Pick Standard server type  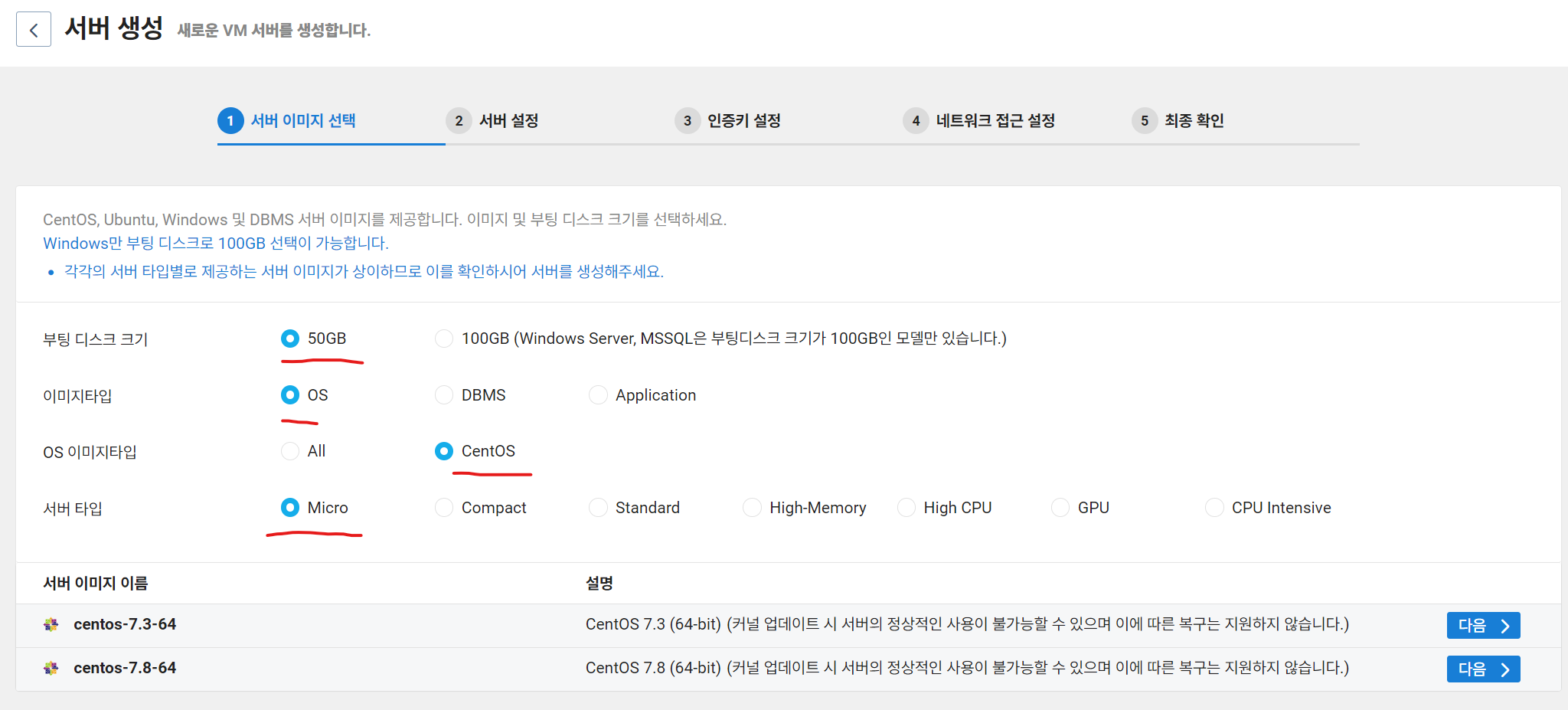click(598, 508)
